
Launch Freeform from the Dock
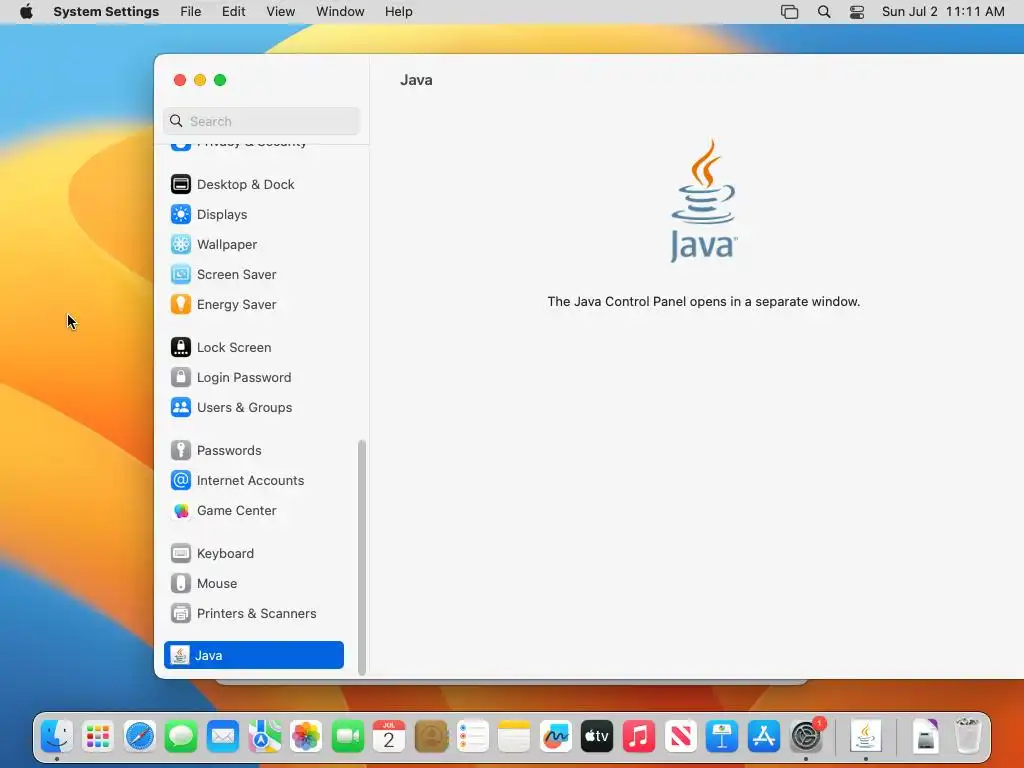[x=556, y=737]
